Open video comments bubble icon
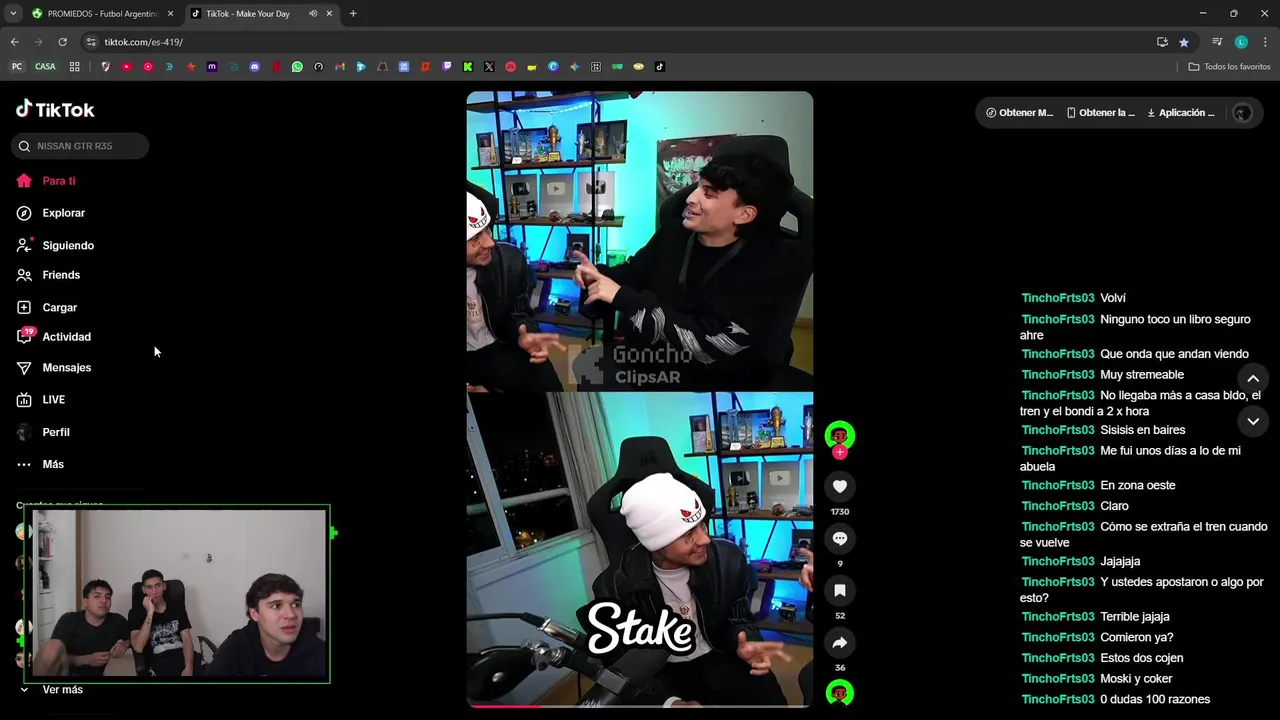This screenshot has height=720, width=1280. [840, 538]
